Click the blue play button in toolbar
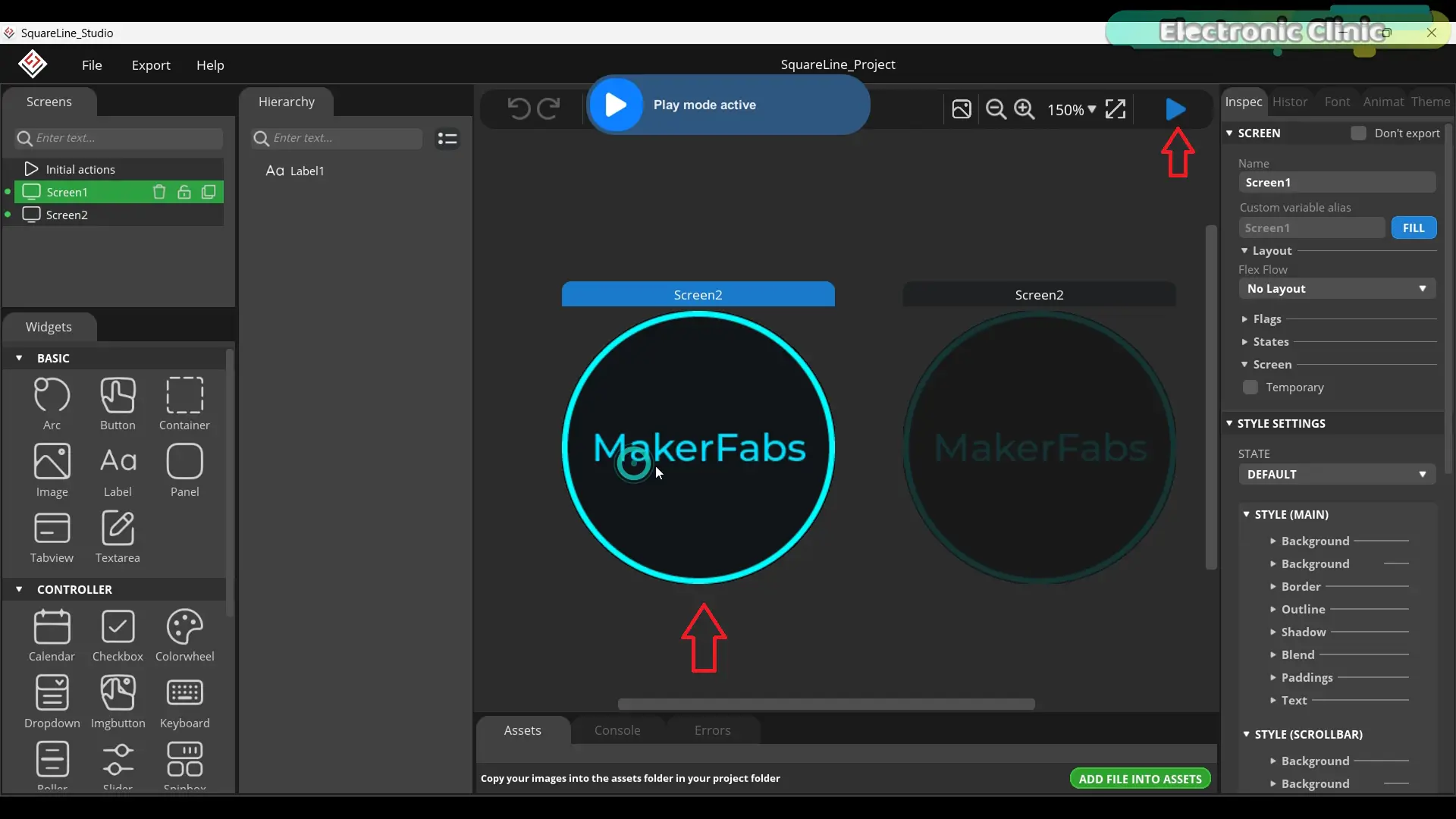 pyautogui.click(x=1175, y=109)
